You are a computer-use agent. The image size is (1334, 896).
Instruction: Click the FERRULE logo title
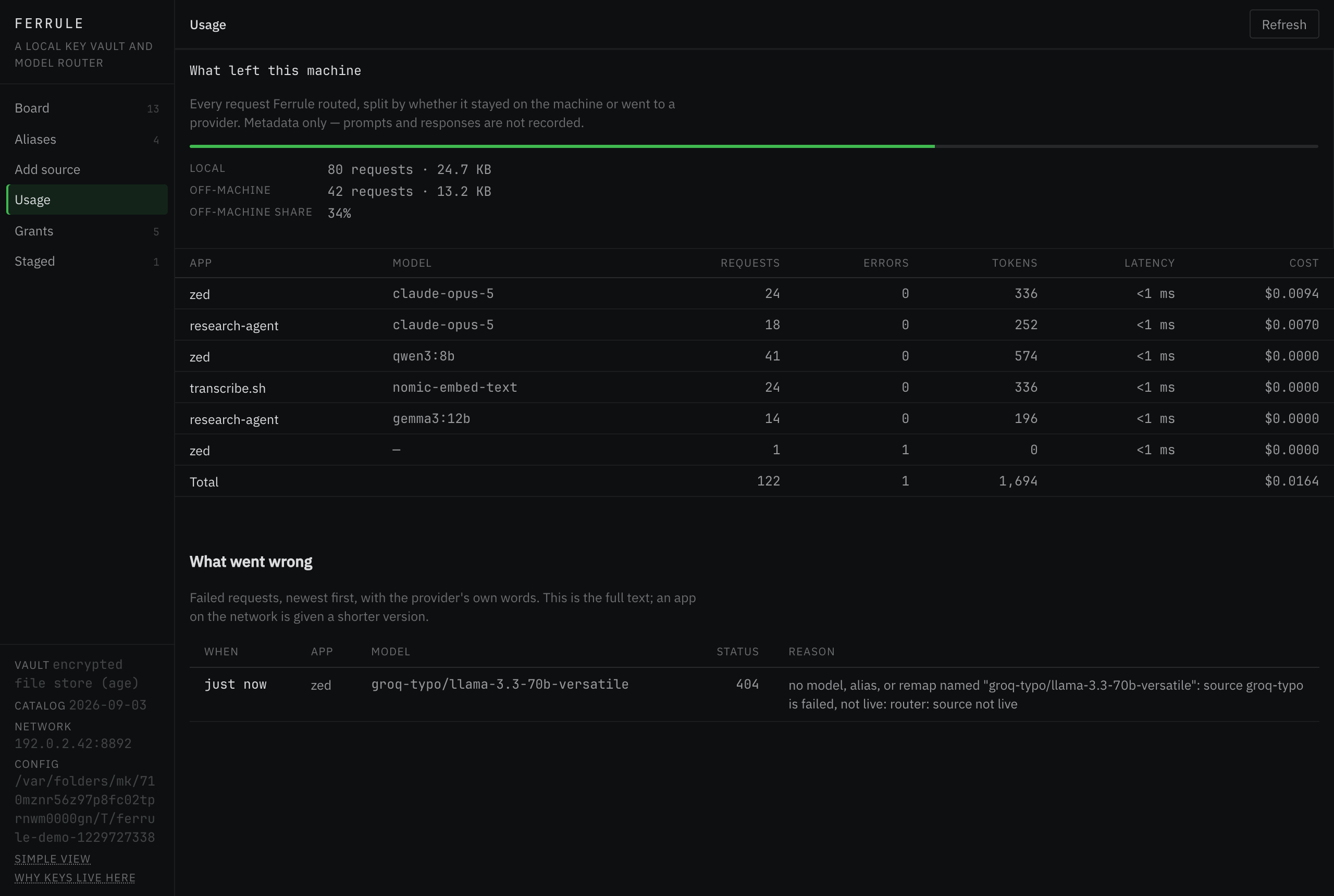[x=49, y=23]
